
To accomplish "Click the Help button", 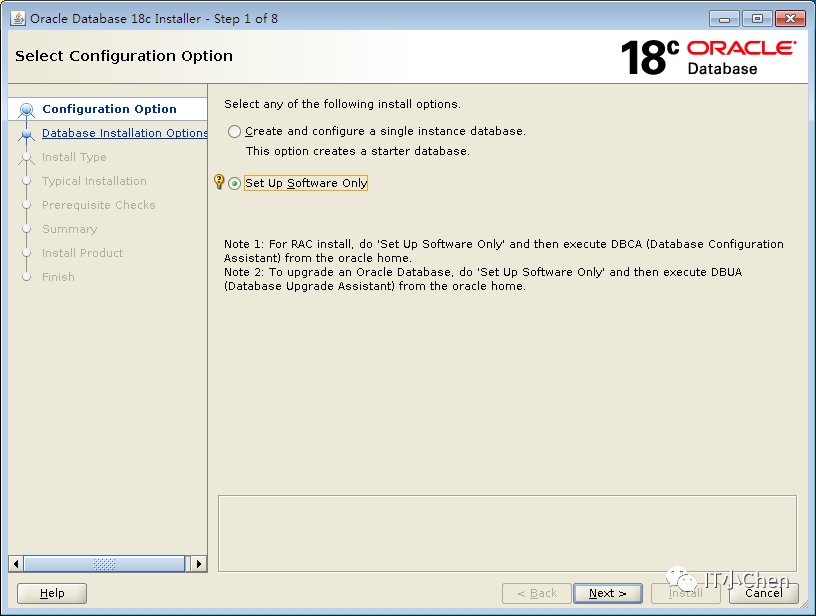I will [x=52, y=593].
